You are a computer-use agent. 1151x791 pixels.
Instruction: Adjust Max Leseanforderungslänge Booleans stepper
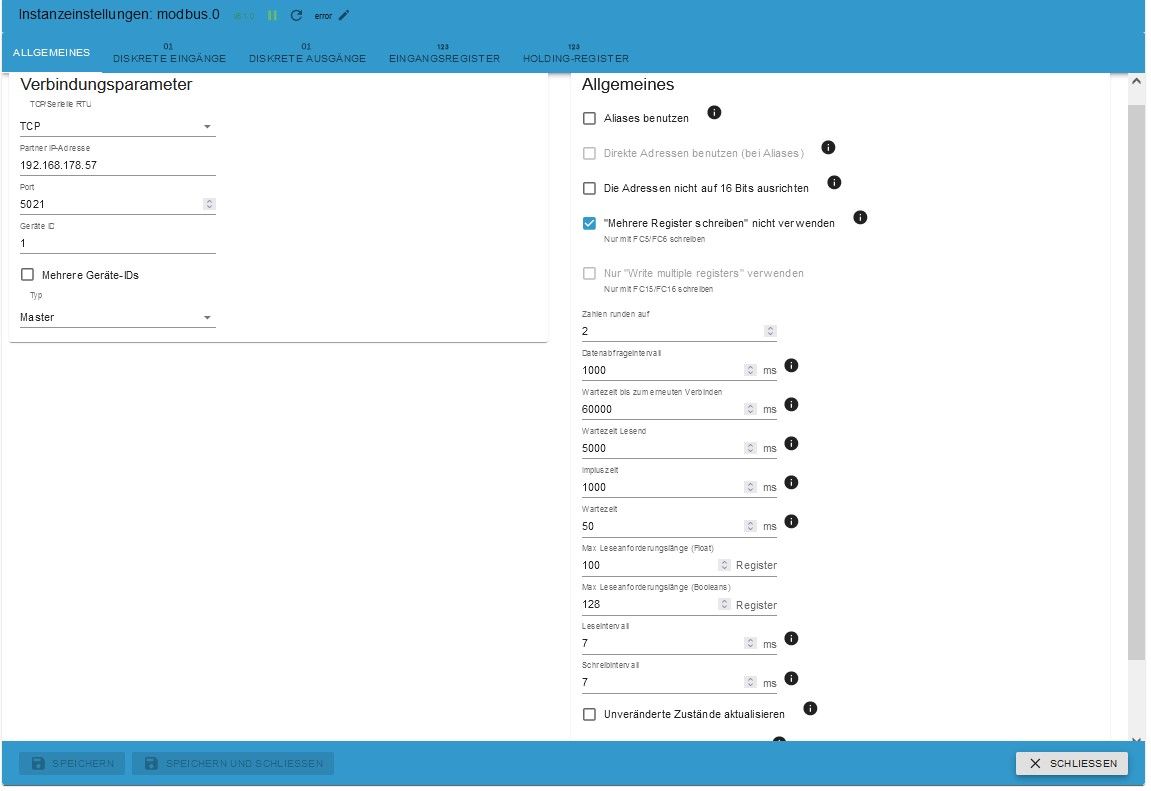725,604
